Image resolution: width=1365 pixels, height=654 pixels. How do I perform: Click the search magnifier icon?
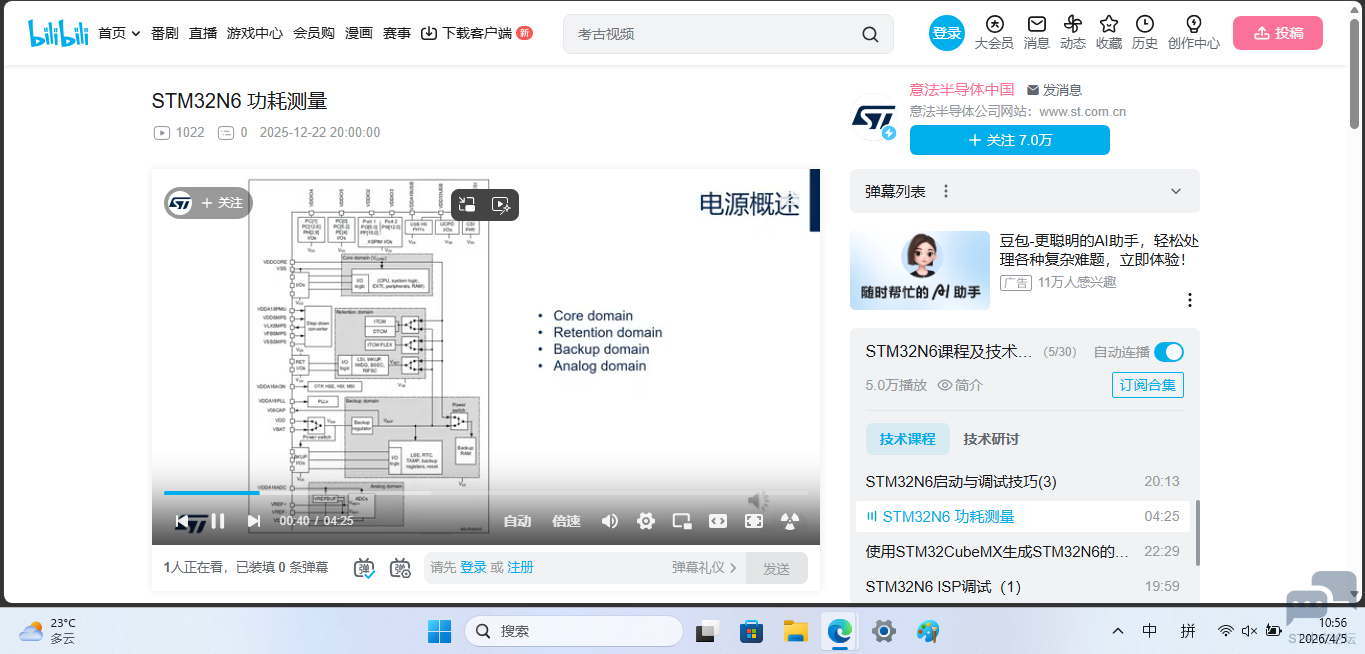tap(870, 34)
